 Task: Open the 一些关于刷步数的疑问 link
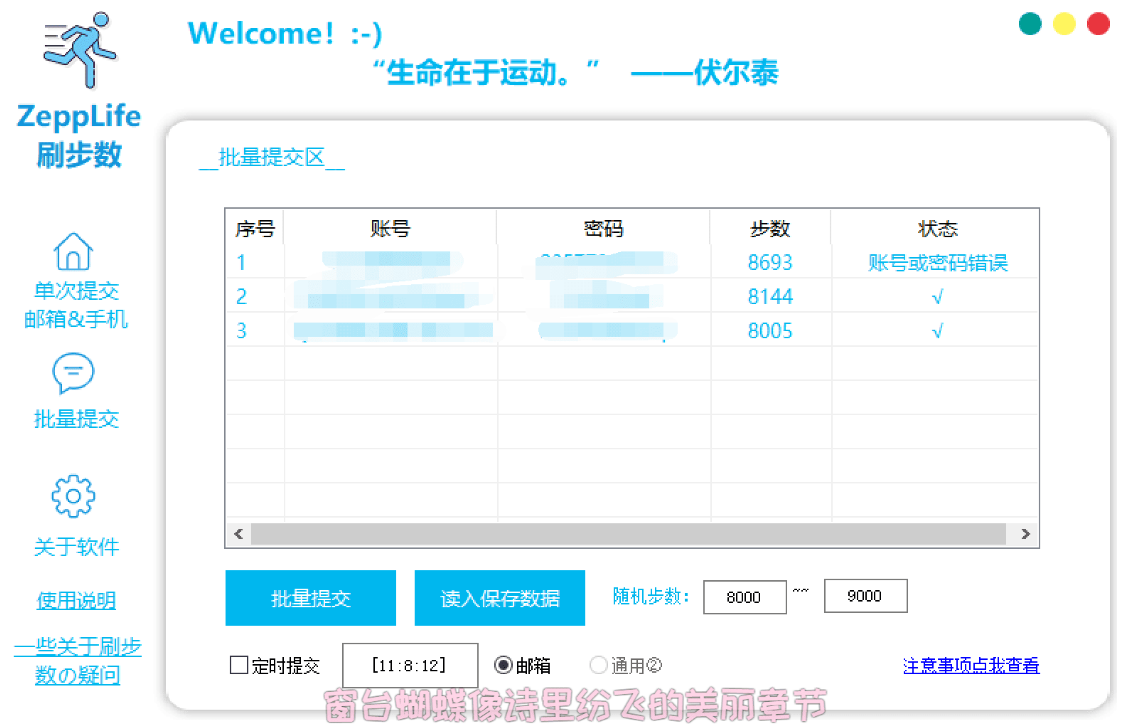[78, 661]
